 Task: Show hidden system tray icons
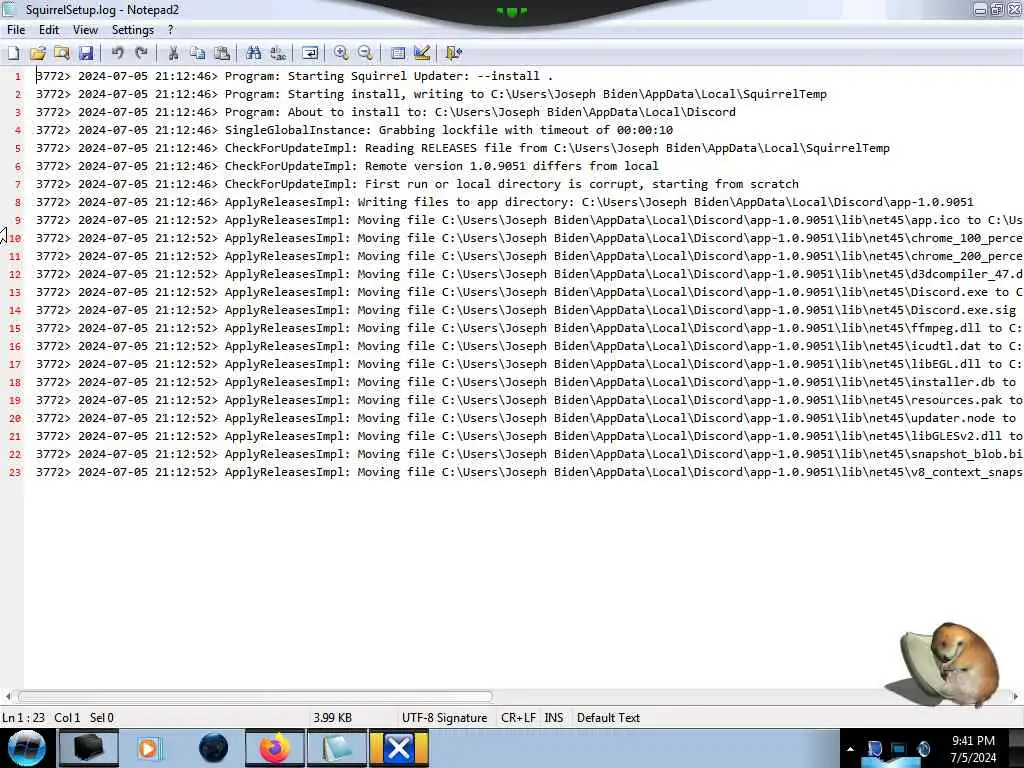pyautogui.click(x=850, y=749)
